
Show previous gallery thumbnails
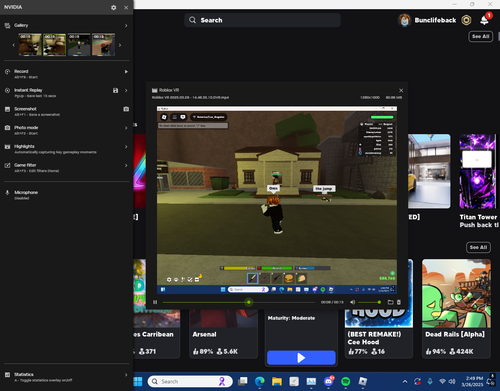click(14, 45)
